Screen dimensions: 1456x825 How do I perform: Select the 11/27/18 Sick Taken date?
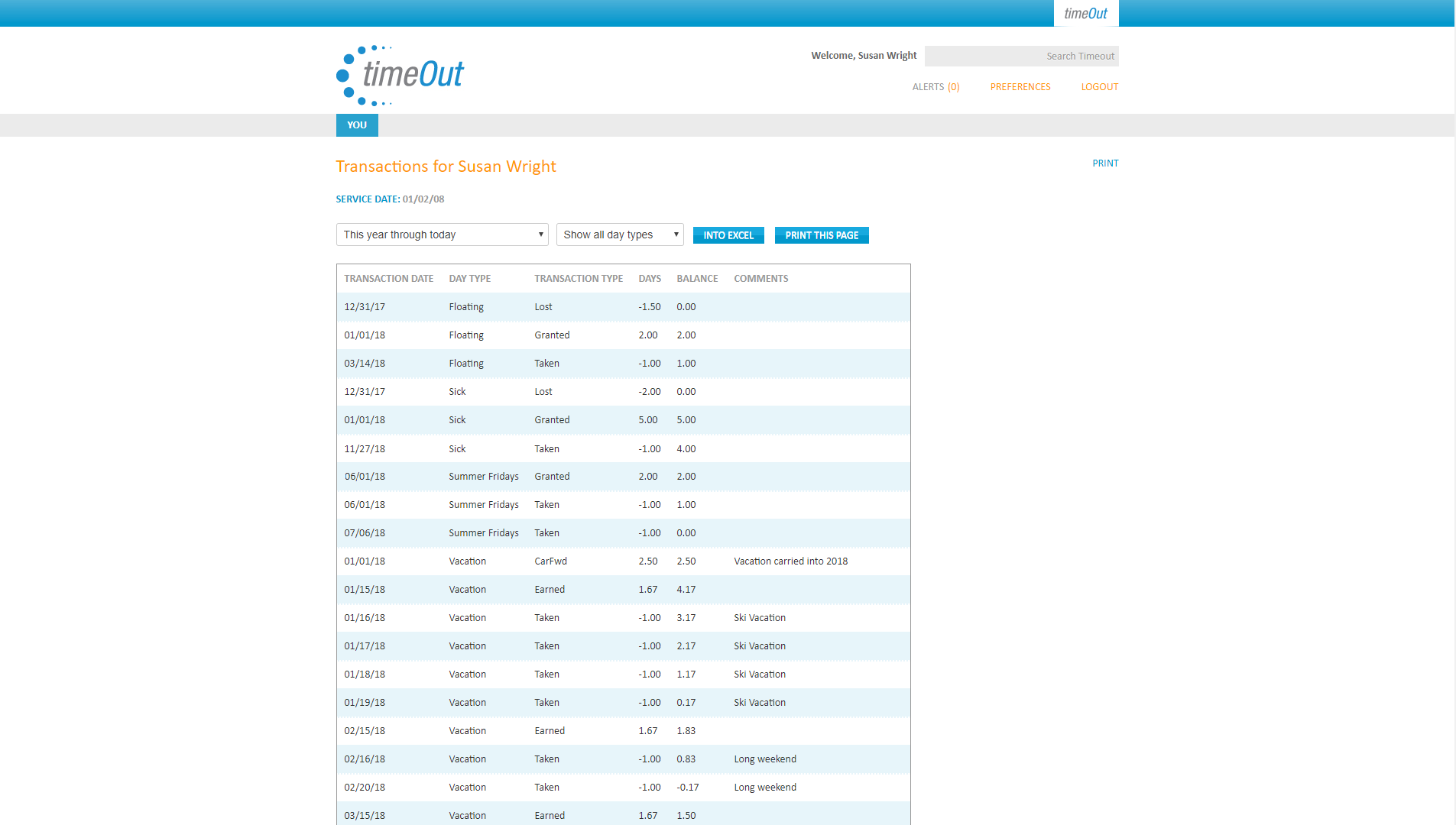click(x=365, y=449)
